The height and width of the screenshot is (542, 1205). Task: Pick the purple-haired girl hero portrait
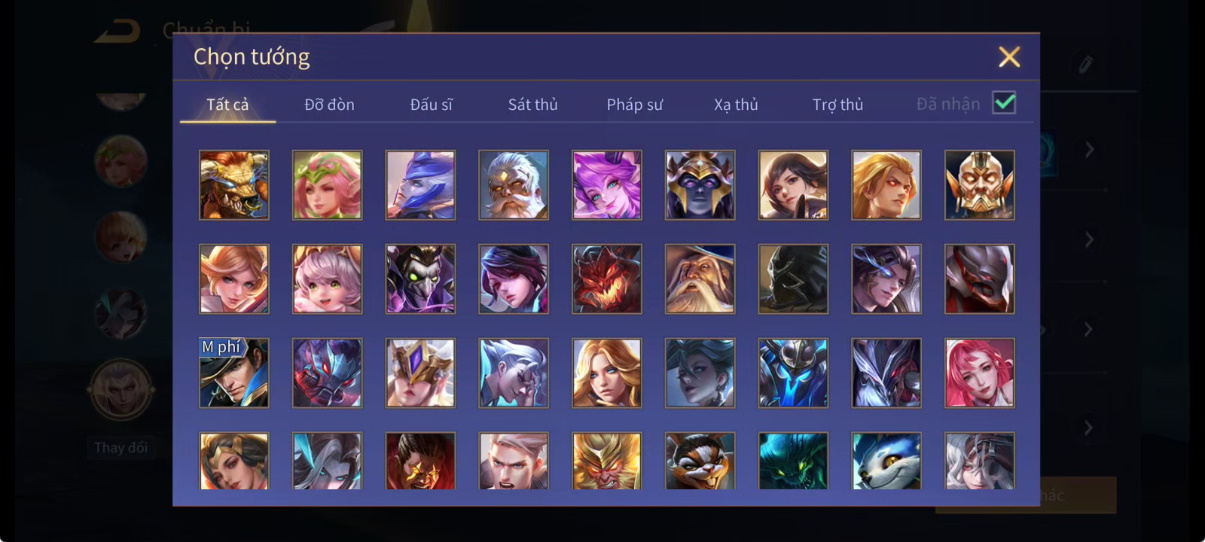[x=607, y=185]
